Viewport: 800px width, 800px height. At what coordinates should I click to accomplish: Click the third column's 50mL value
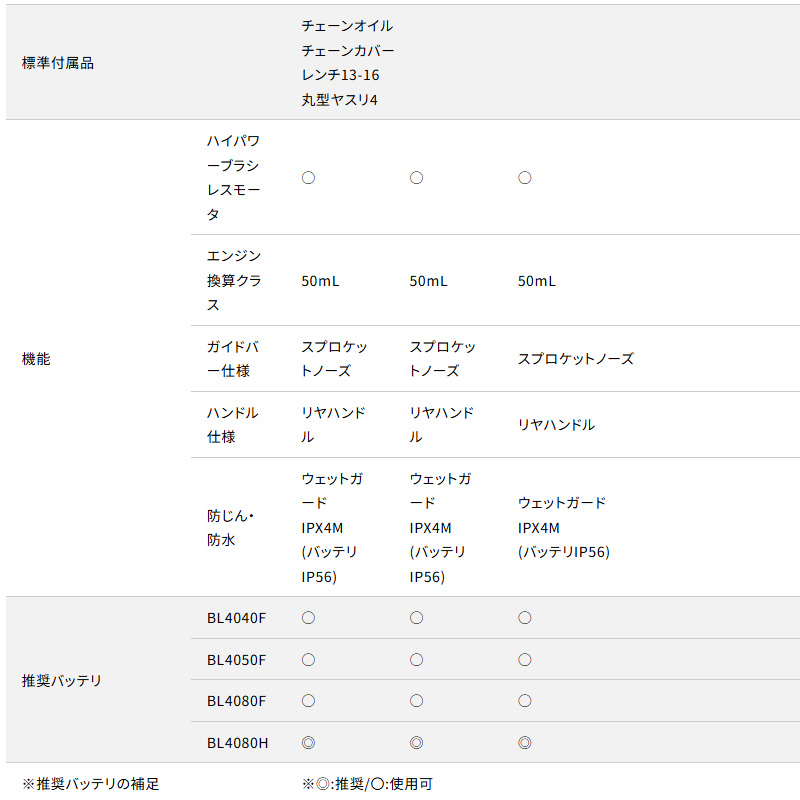coord(537,281)
